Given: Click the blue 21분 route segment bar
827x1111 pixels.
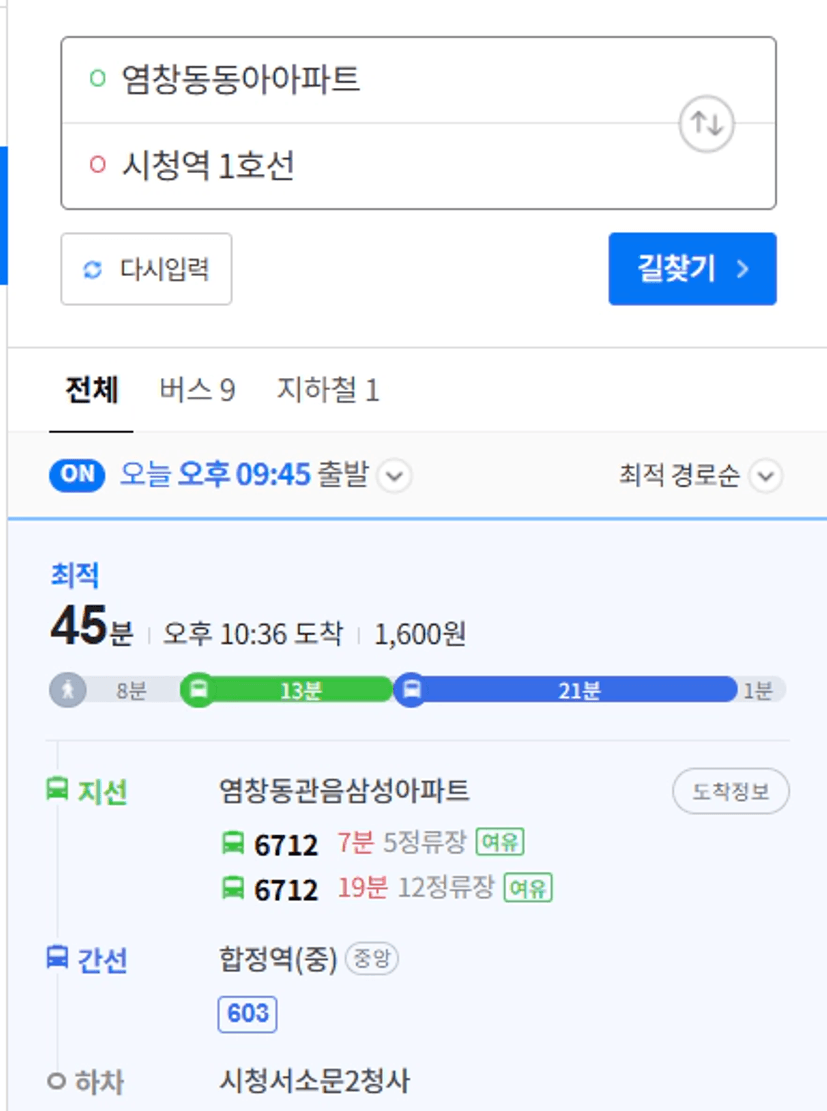Looking at the screenshot, I should (x=578, y=689).
